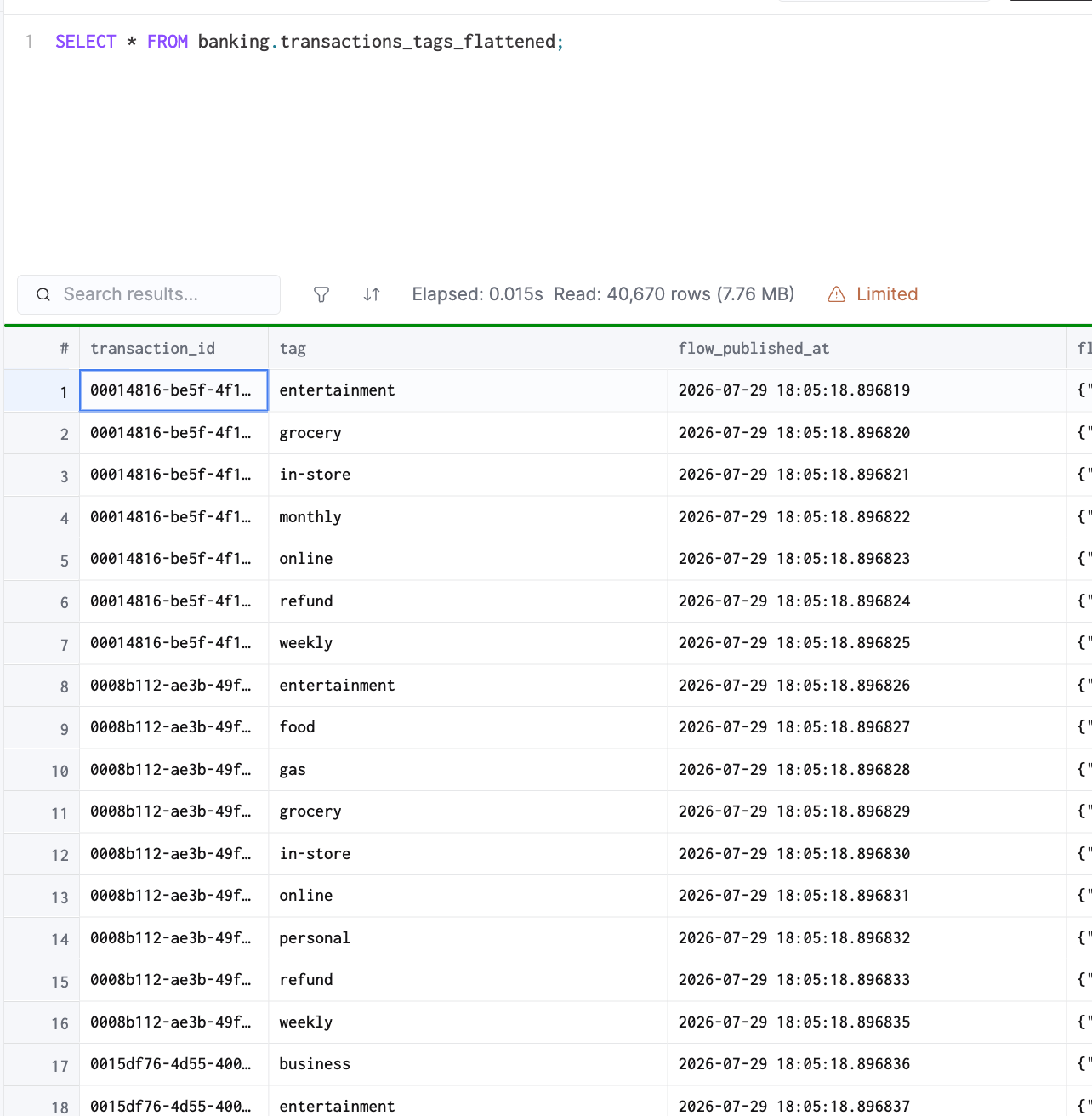Select 'in-store' tag in row 12

[x=315, y=854]
